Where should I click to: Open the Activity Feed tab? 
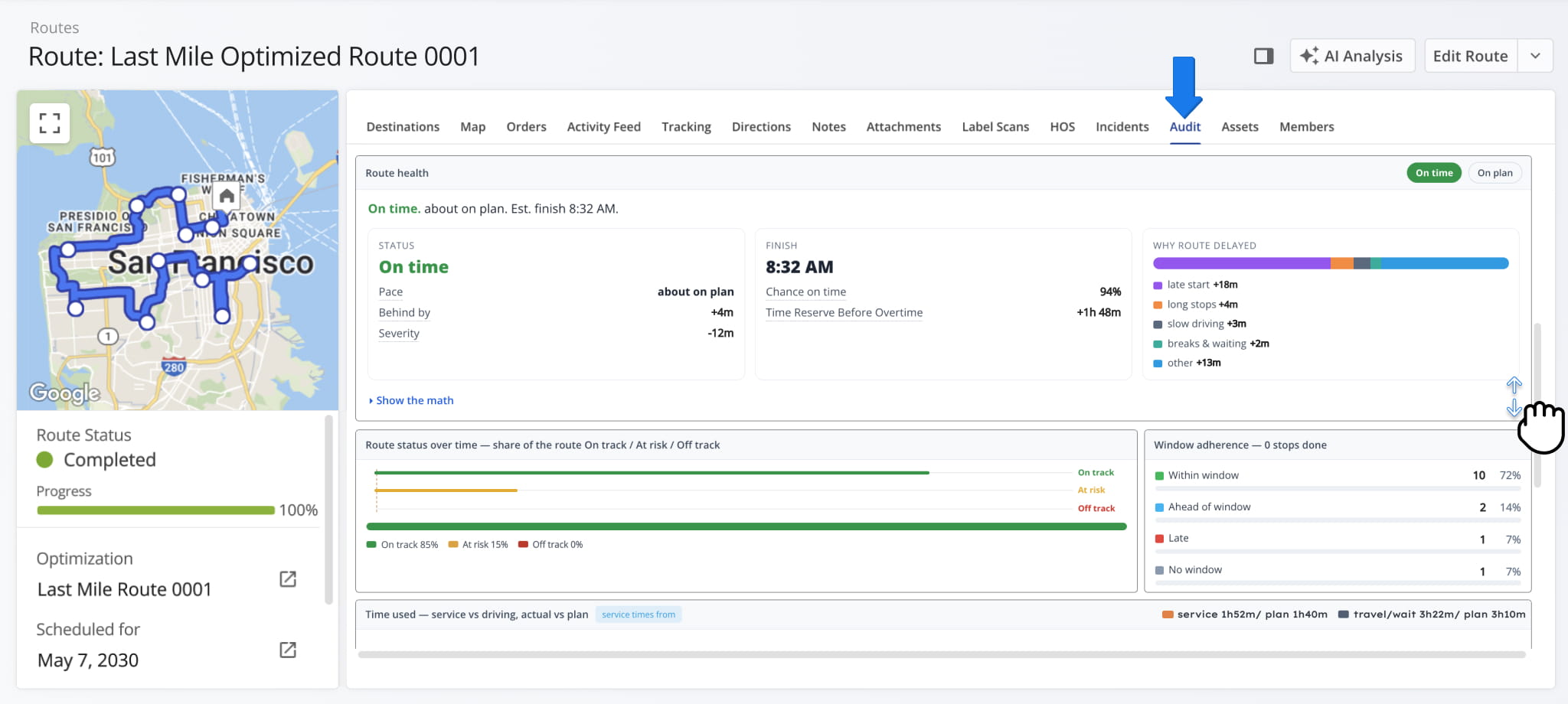[603, 127]
